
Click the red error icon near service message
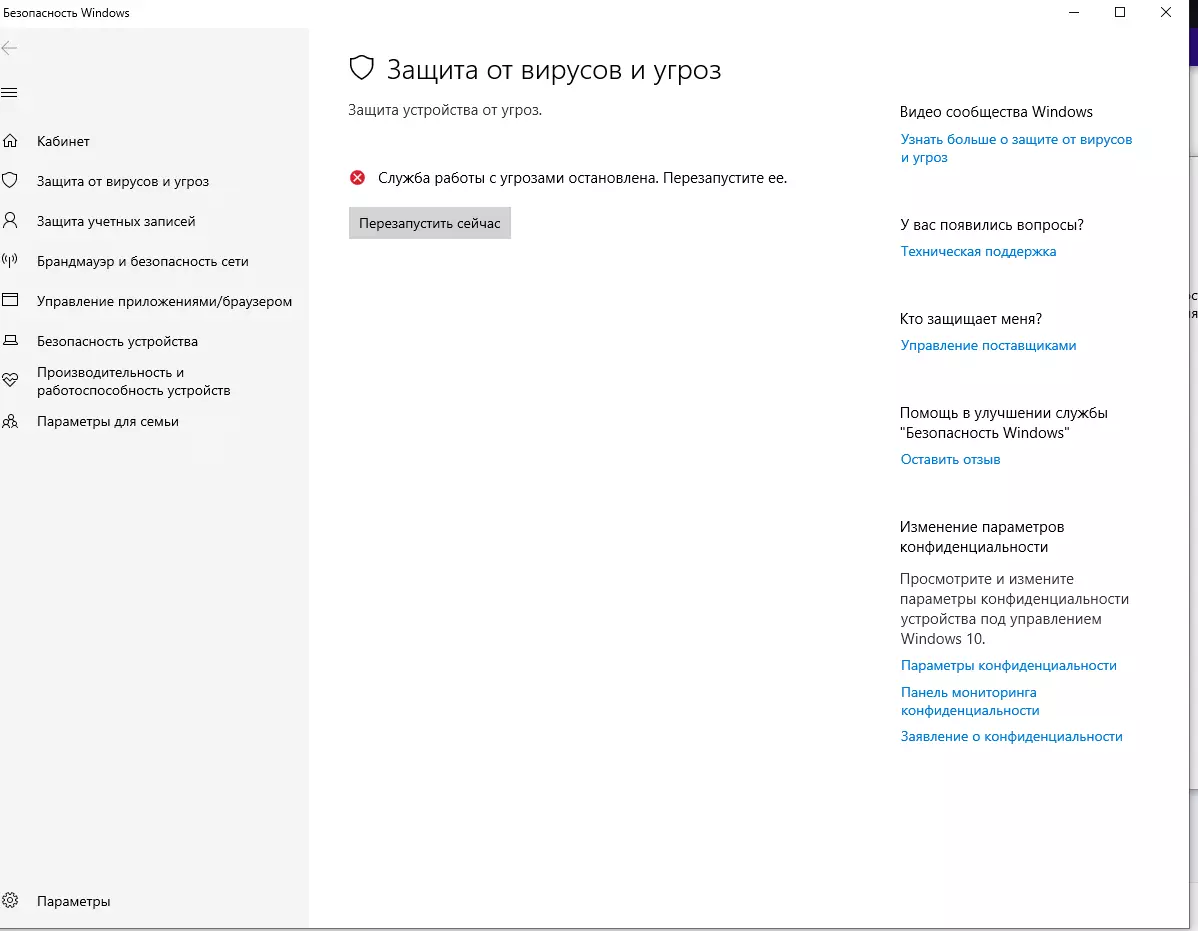(x=358, y=178)
